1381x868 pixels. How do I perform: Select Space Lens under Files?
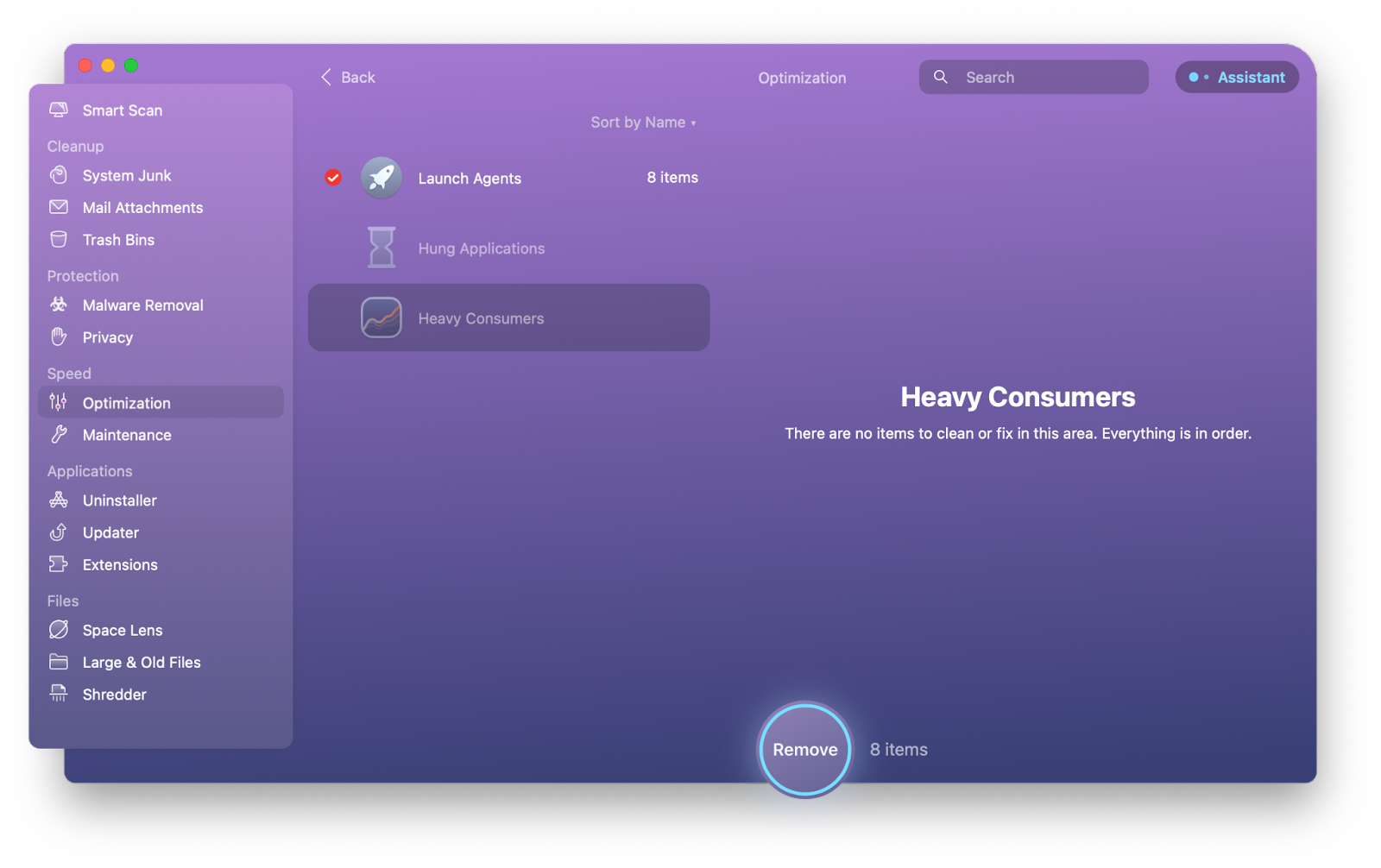coord(161,630)
